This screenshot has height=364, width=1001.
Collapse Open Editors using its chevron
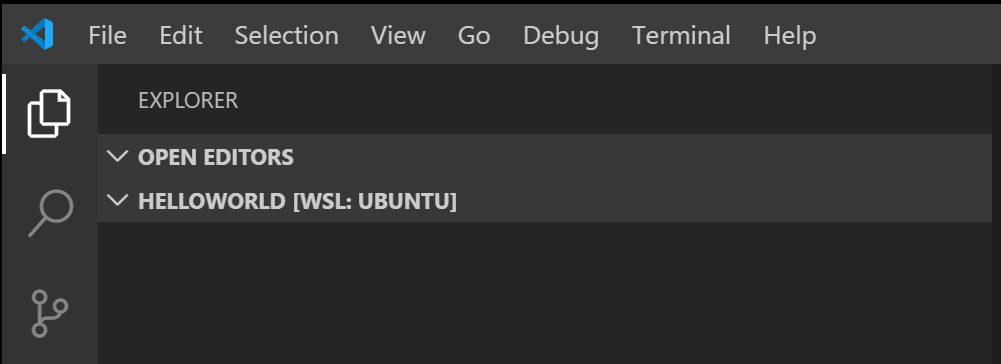pyautogui.click(x=118, y=156)
